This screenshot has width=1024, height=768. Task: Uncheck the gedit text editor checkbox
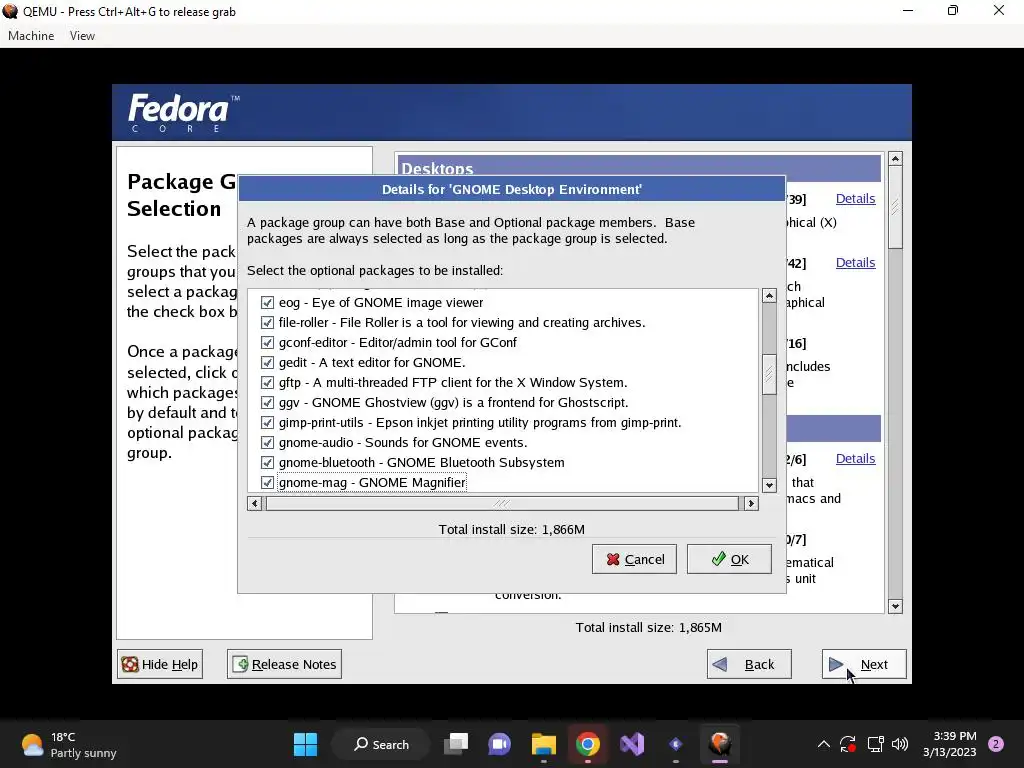[267, 362]
